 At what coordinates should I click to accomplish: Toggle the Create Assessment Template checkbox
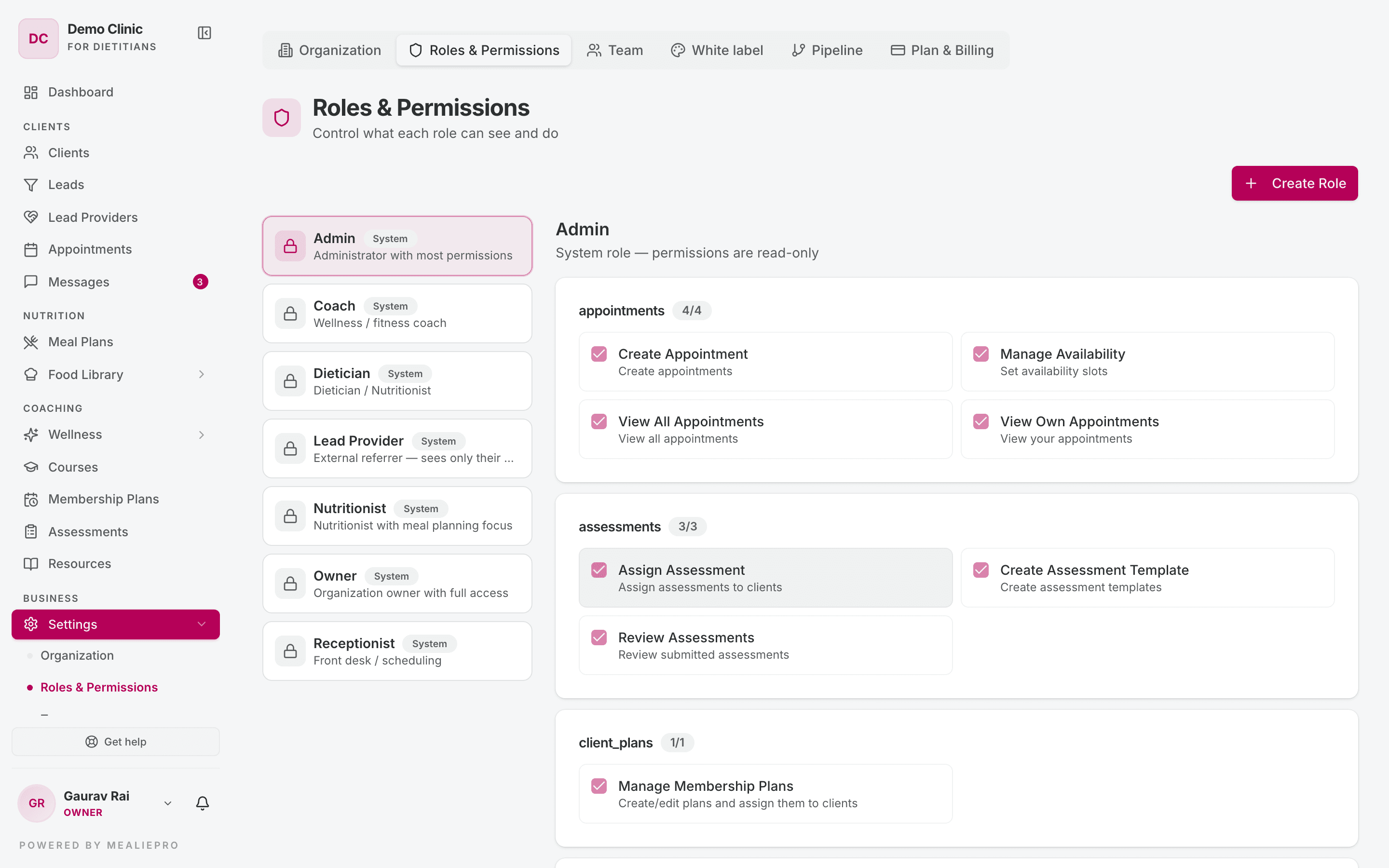(981, 570)
